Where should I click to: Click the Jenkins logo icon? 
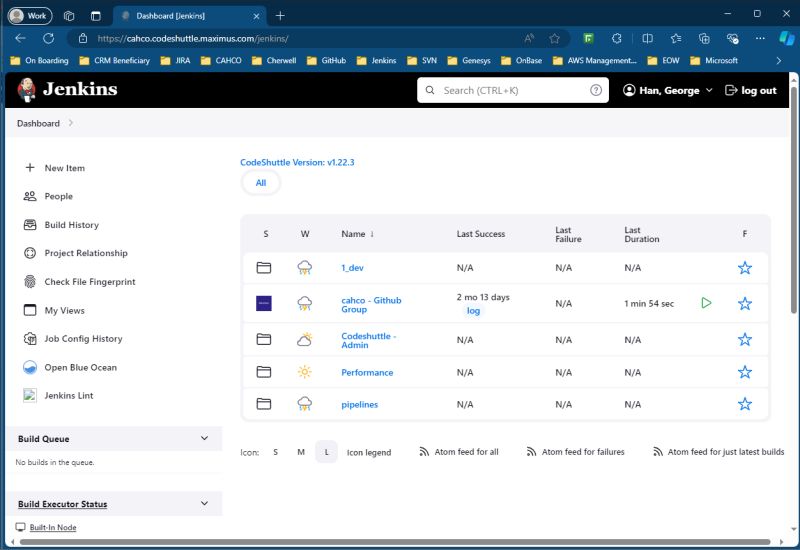pyautogui.click(x=27, y=90)
